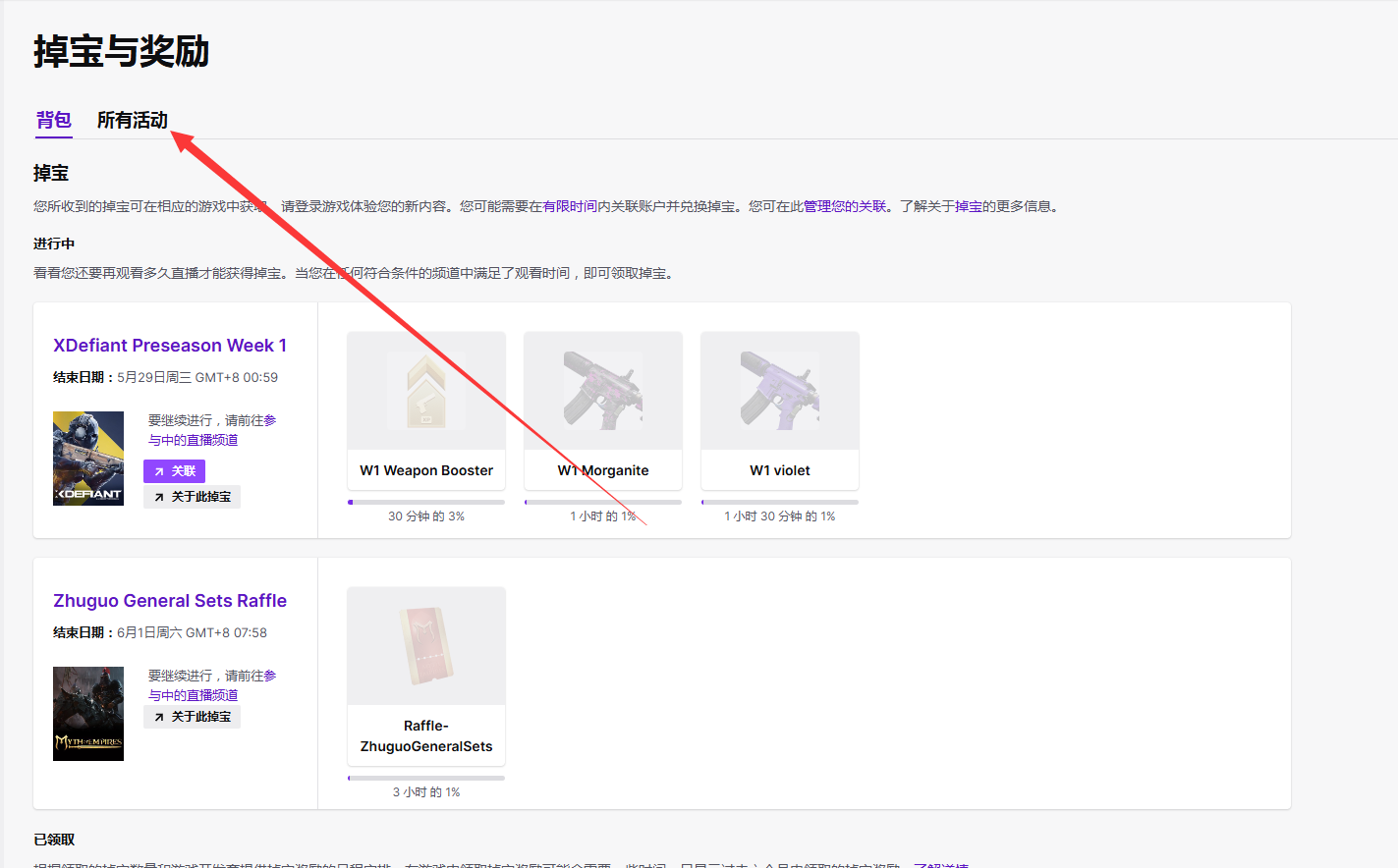
Task: Click the arrow icon on the 关联 button
Action: tap(159, 472)
